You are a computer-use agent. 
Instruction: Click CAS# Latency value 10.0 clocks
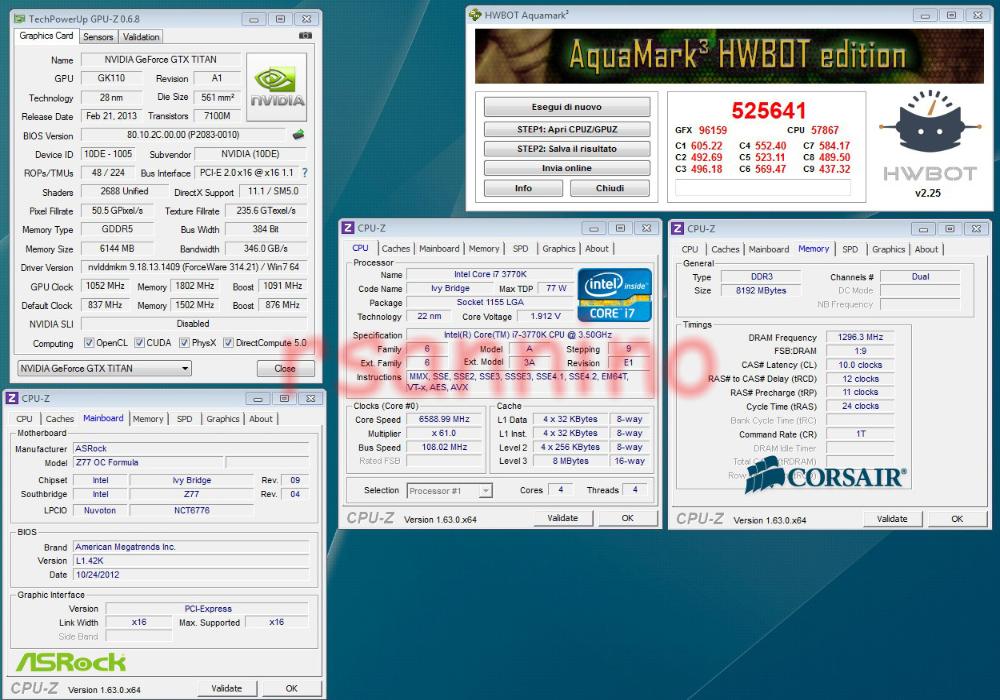coord(860,365)
